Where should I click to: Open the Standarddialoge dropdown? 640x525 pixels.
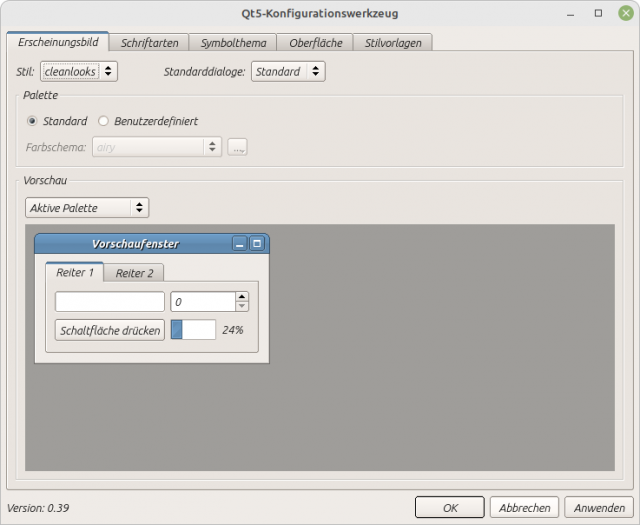tap(288, 71)
